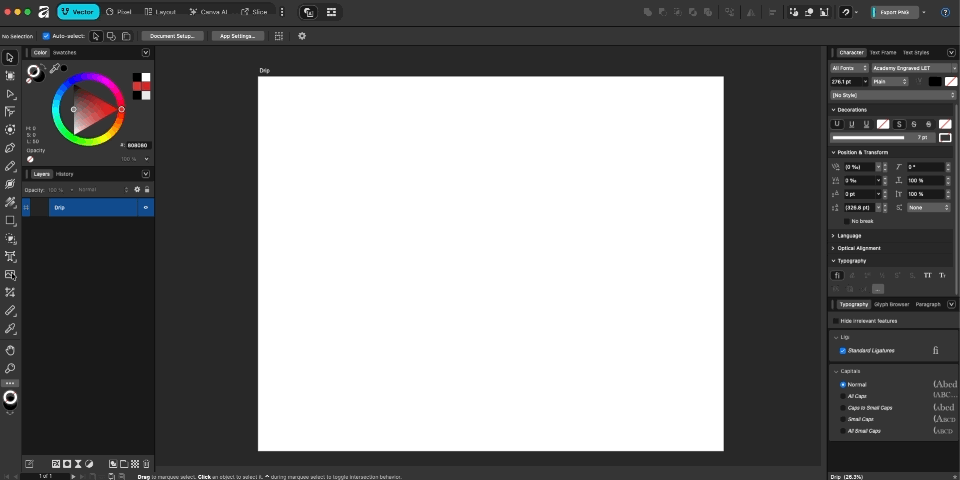The height and width of the screenshot is (480, 960).
Task: Open the help question mark icon
Action: pos(945,12)
